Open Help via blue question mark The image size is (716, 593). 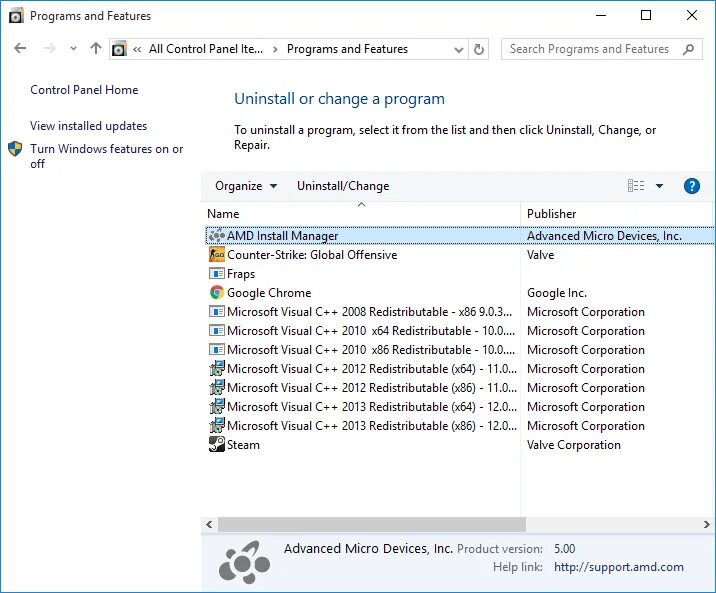[x=692, y=186]
